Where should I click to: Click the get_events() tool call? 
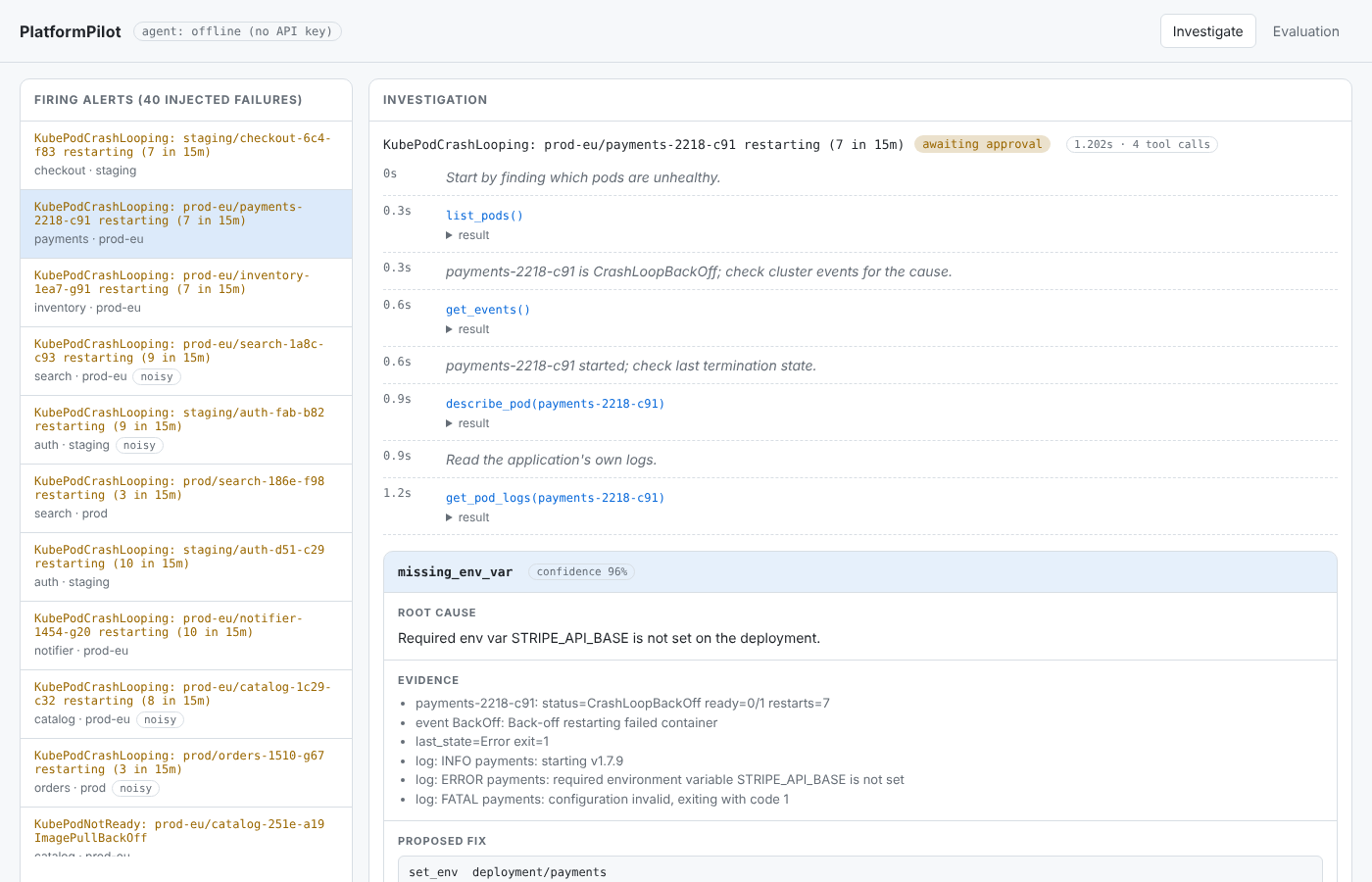(488, 310)
